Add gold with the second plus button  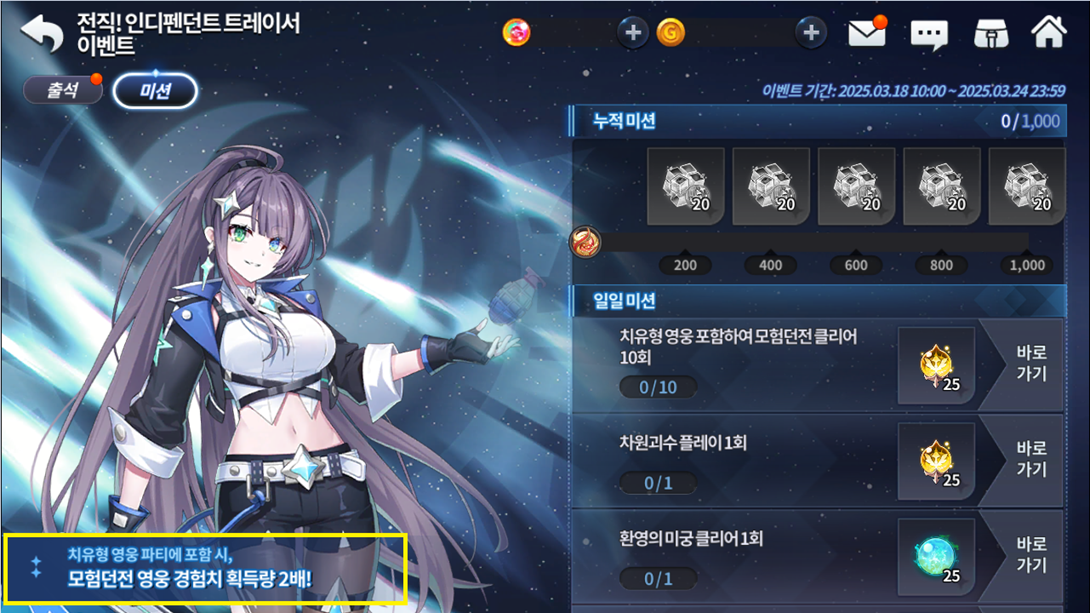click(811, 33)
